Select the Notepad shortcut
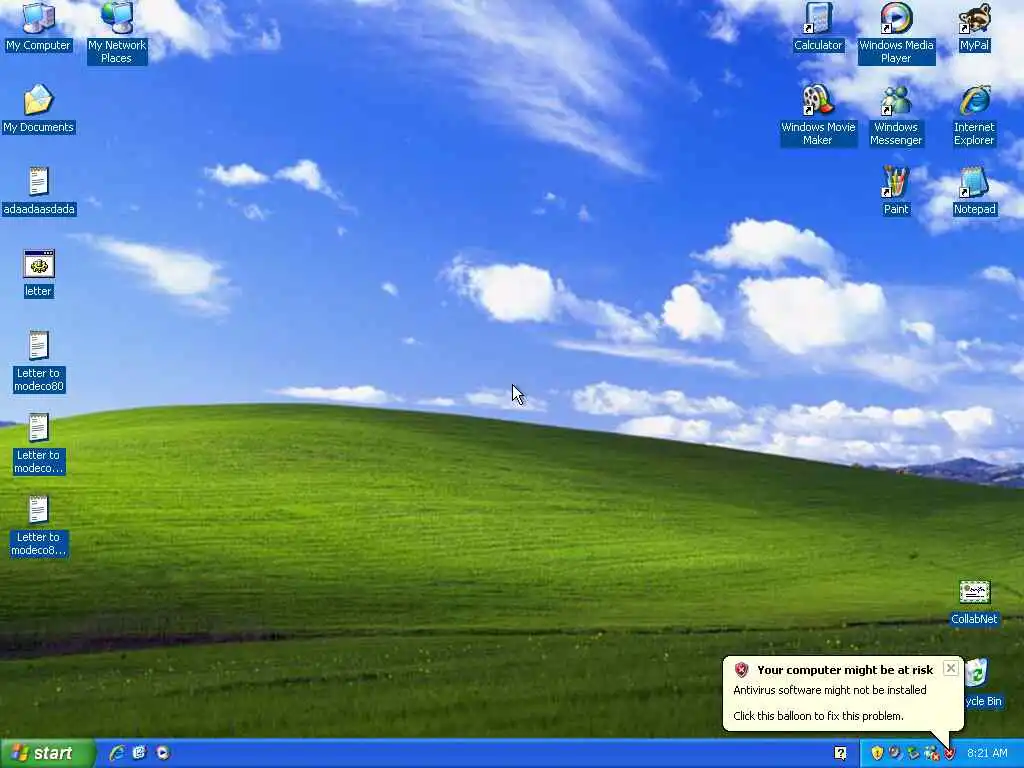Viewport: 1024px width, 768px height. [x=974, y=190]
